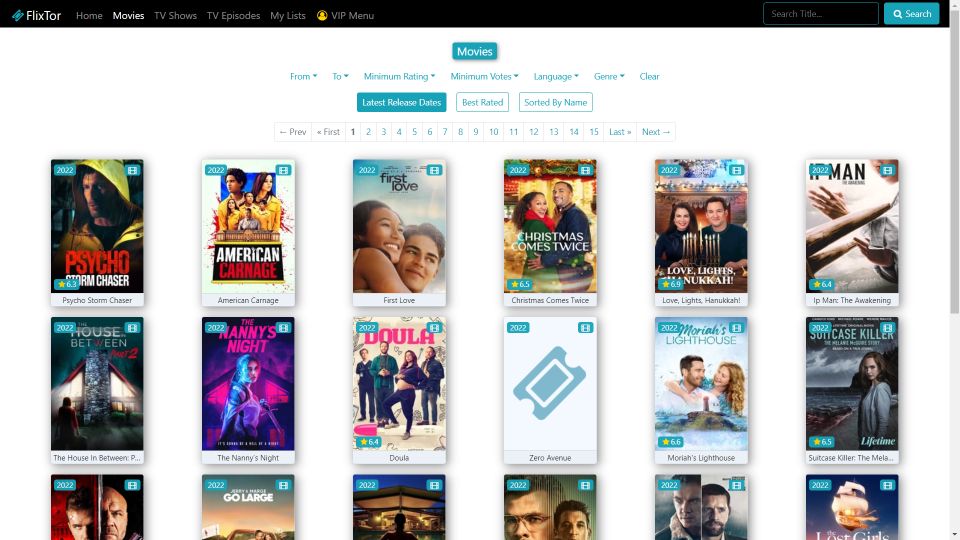Click the film icon on Doula poster
The image size is (960, 540).
point(434,328)
